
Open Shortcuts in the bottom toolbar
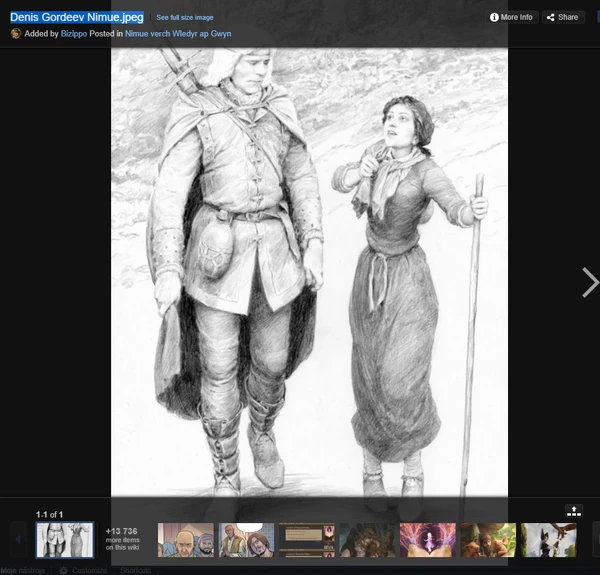[135, 570]
